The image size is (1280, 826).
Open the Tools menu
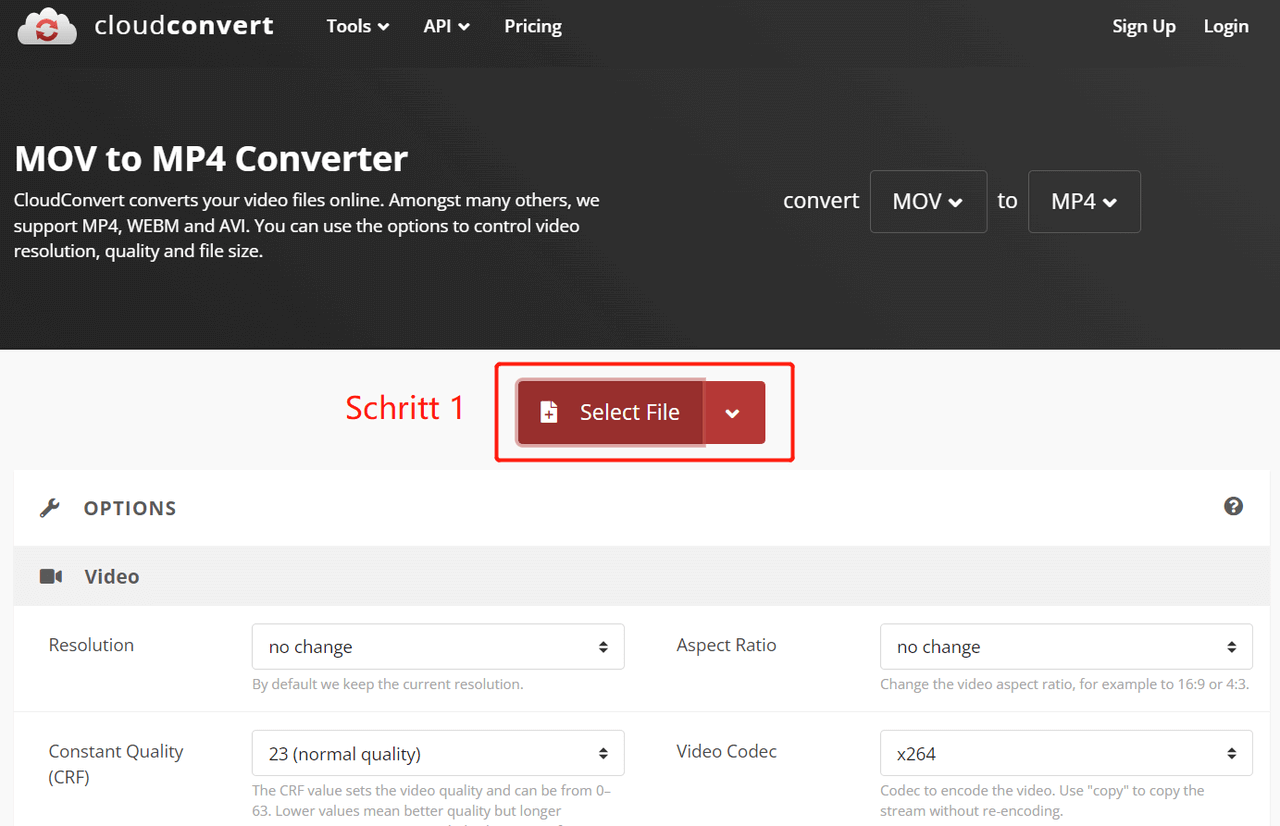(358, 26)
